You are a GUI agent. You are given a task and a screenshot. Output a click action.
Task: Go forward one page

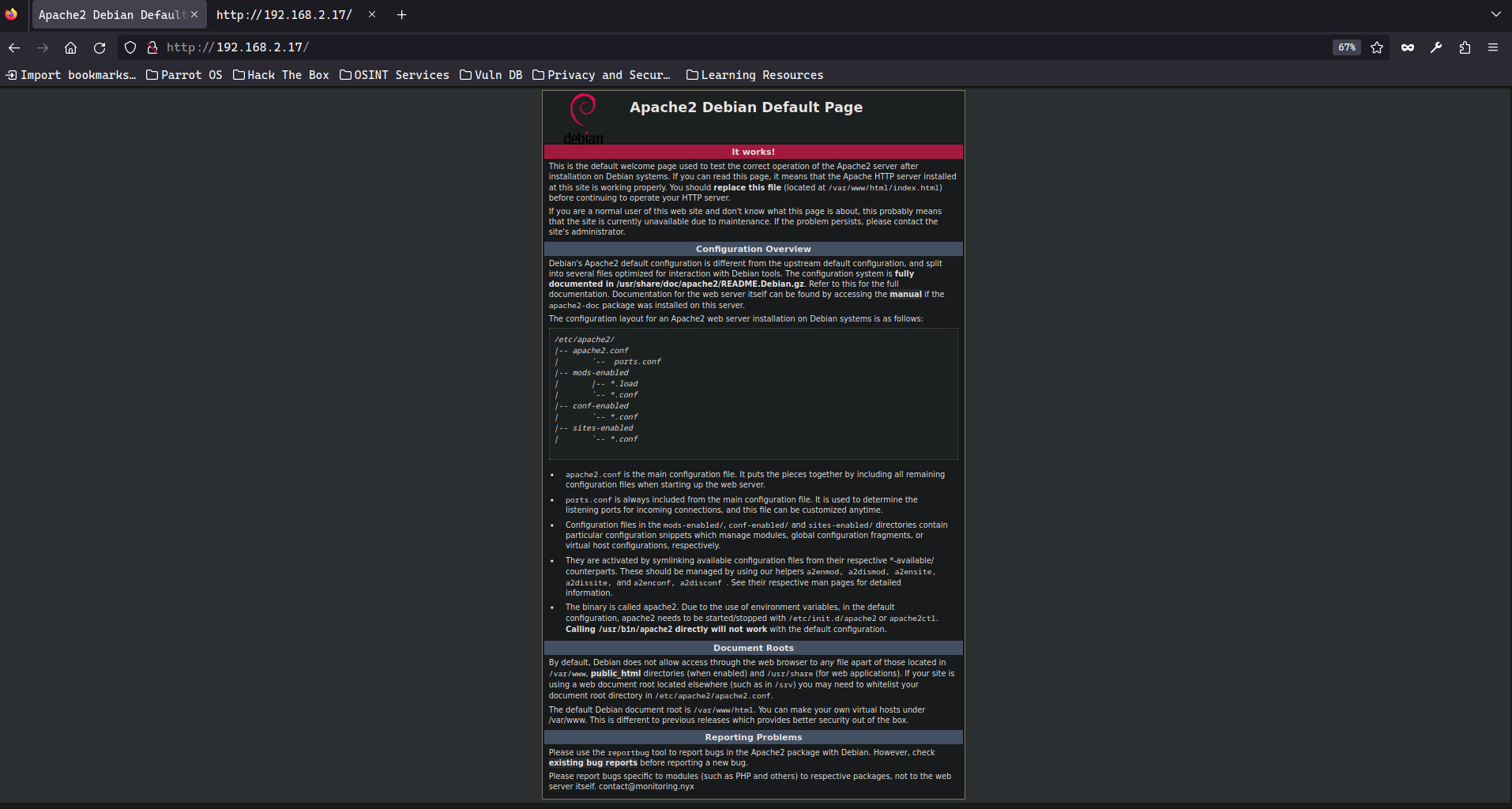click(43, 47)
